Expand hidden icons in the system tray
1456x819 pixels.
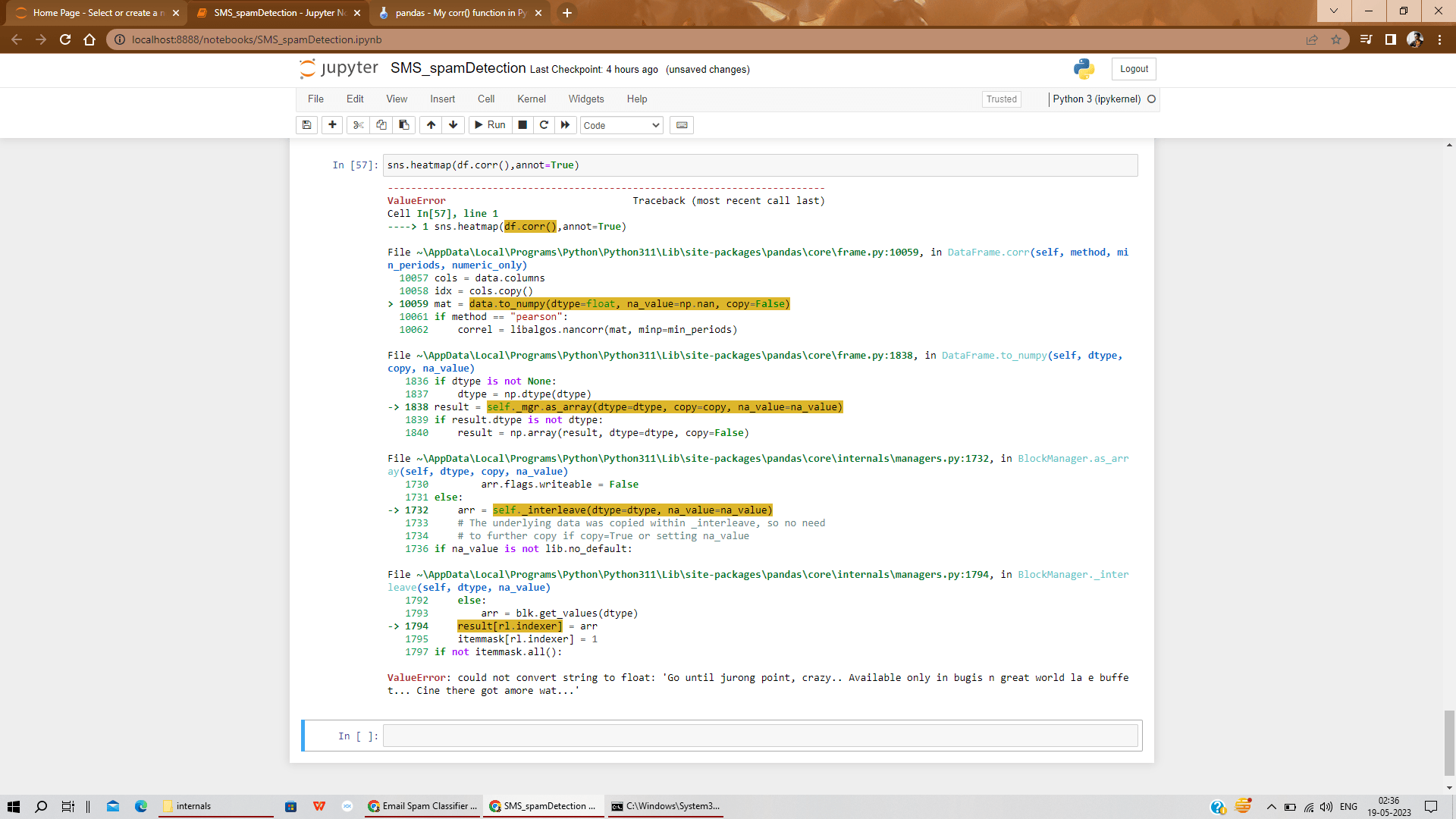point(1272,806)
